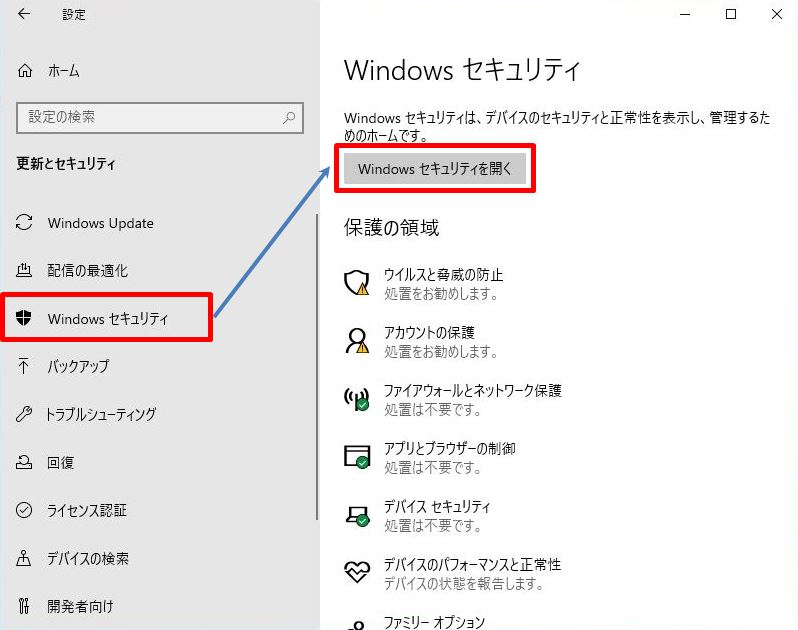The height and width of the screenshot is (630, 798).
Task: Click the 回復 recovery icon
Action: 24,462
